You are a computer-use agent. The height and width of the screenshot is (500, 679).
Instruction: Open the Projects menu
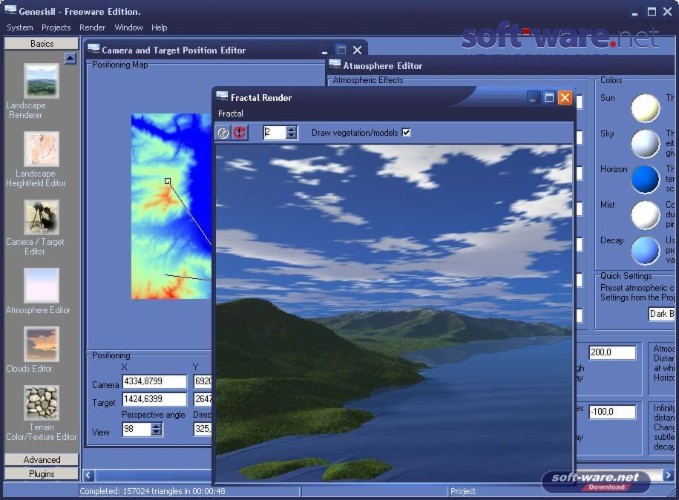(x=56, y=28)
